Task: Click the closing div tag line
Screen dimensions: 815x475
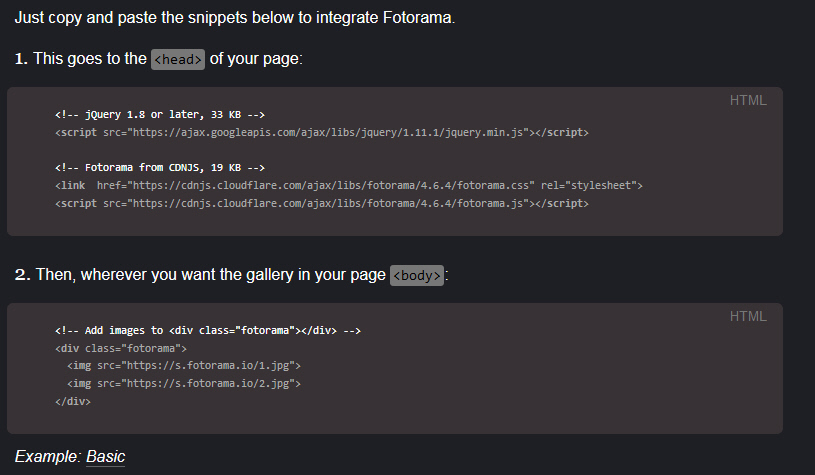Action: click(73, 401)
